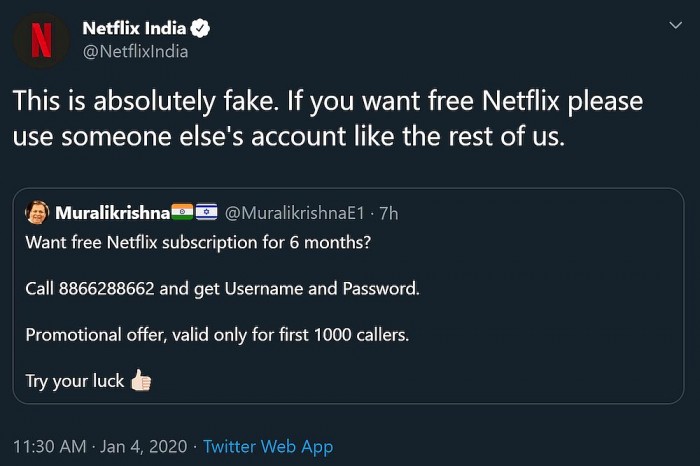Click the 'Promotional offer' line in quoted tweet
The image size is (700, 466).
(x=217, y=335)
